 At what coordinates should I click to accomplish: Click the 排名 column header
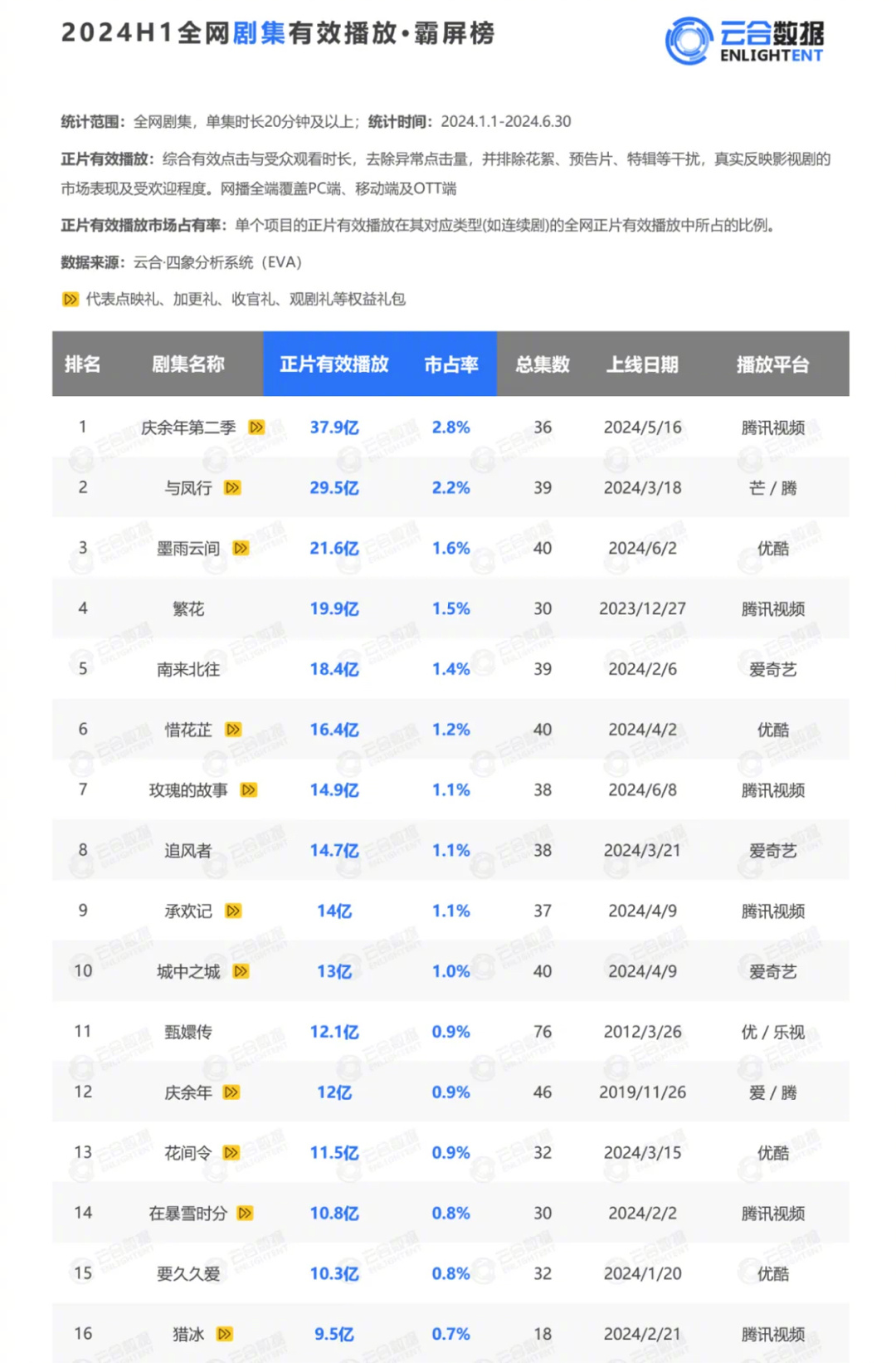[x=83, y=364]
